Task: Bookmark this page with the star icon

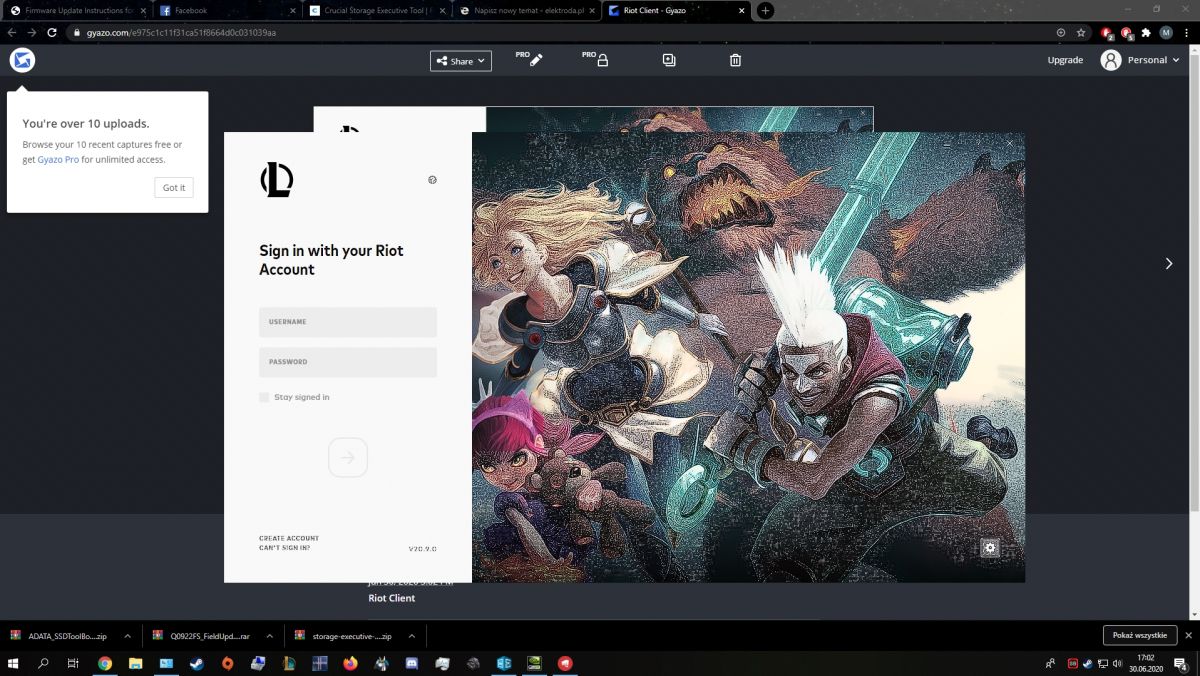Action: tap(1081, 32)
